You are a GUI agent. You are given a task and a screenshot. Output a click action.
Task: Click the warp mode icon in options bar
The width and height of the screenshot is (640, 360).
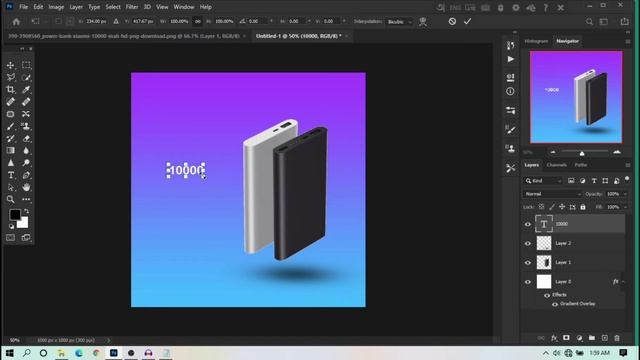point(423,22)
